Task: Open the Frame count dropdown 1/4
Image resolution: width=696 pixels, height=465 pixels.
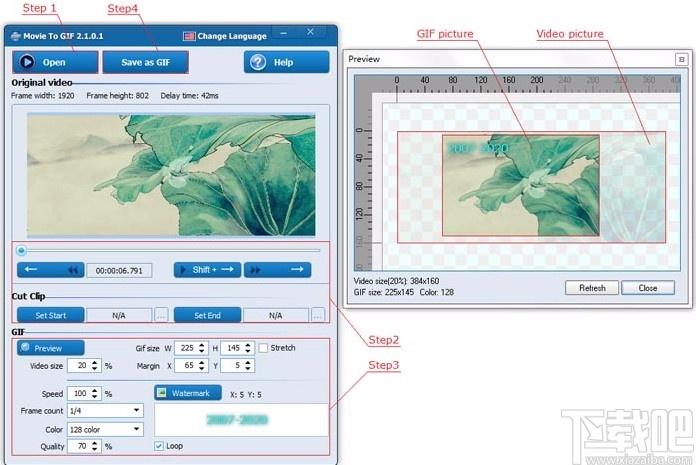Action: coord(105,410)
